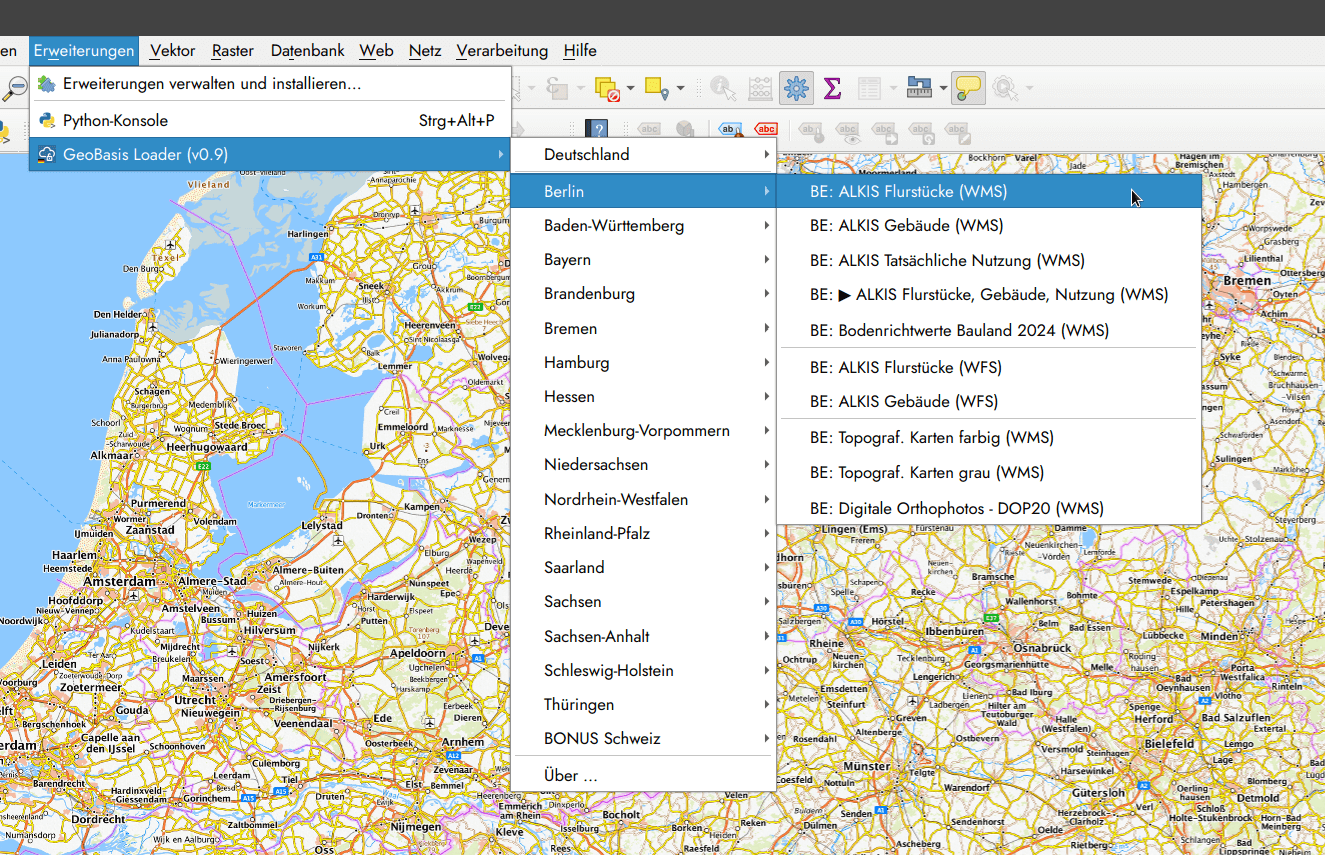Select the Zoom Out magnifier tool
The width and height of the screenshot is (1325, 855).
point(14,87)
